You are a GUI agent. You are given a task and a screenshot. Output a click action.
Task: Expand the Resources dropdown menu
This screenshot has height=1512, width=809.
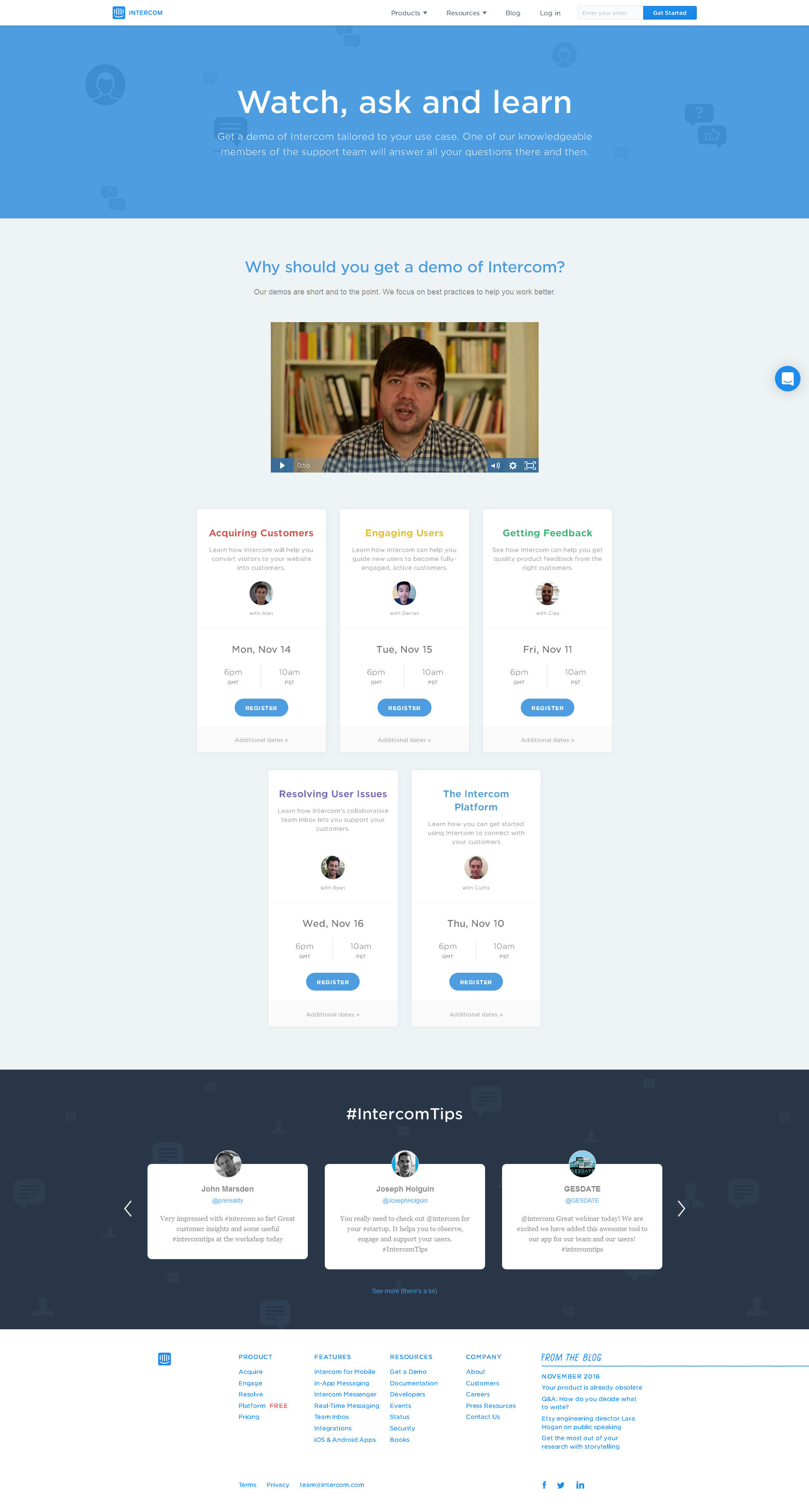[466, 13]
